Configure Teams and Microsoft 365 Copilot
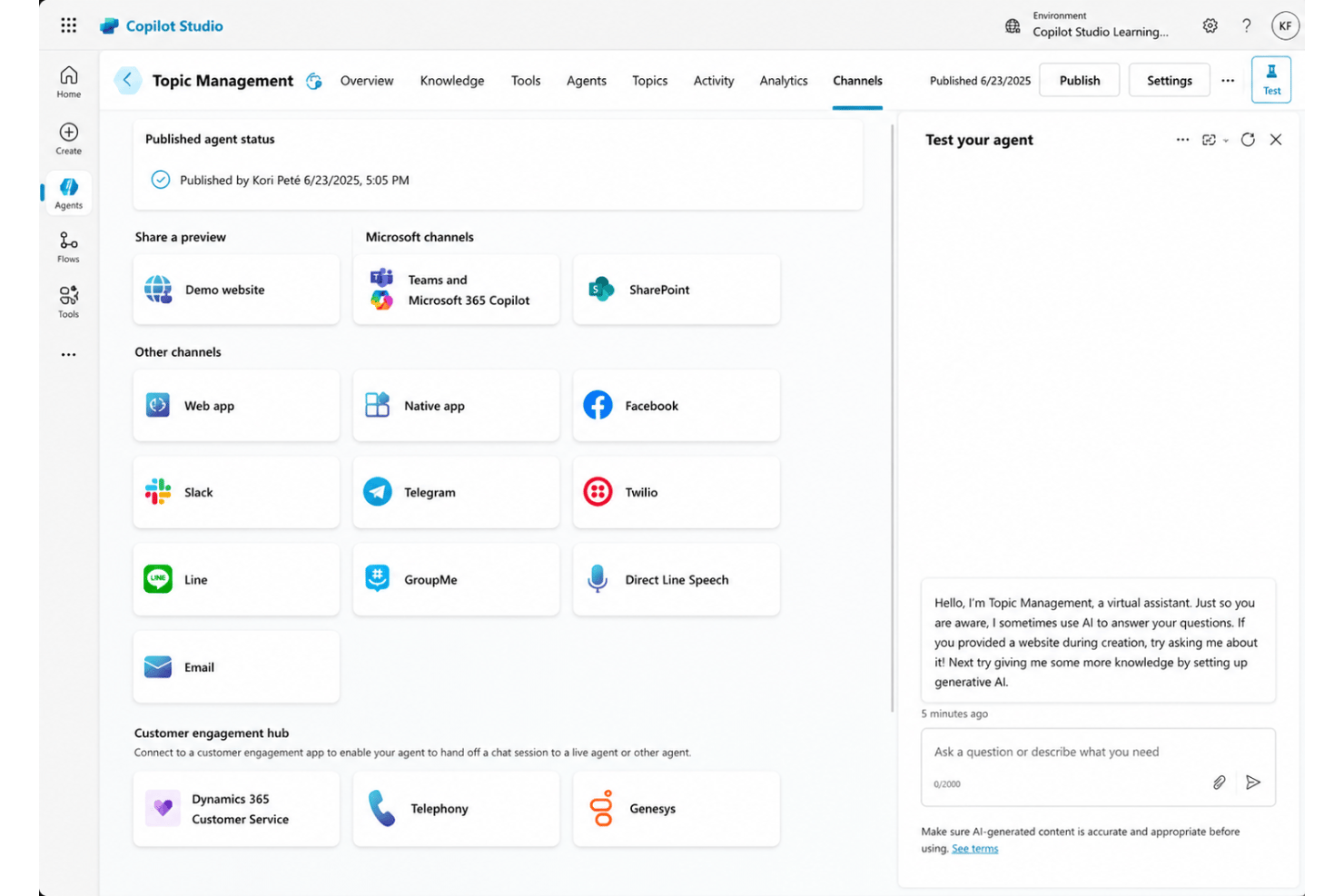The image size is (1344, 896). pyautogui.click(x=456, y=290)
